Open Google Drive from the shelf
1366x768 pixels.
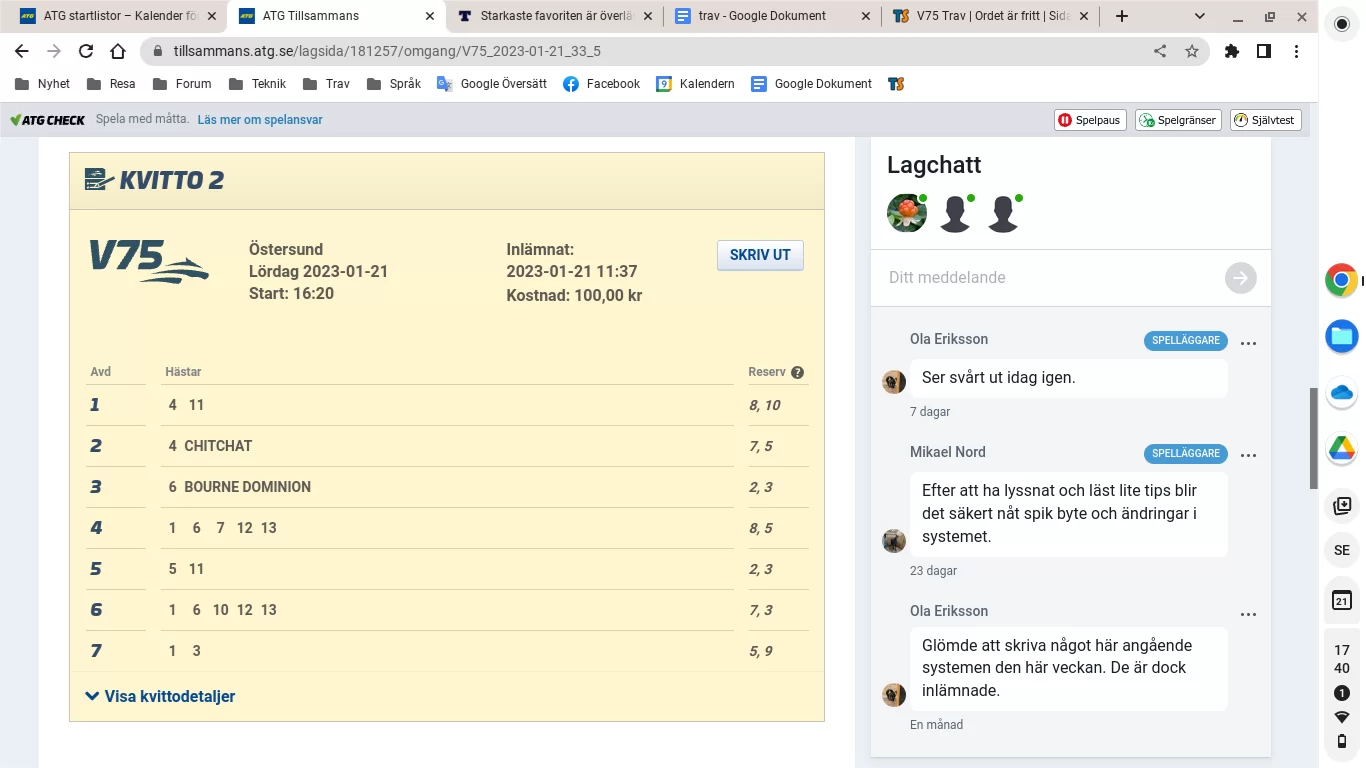[x=1341, y=449]
